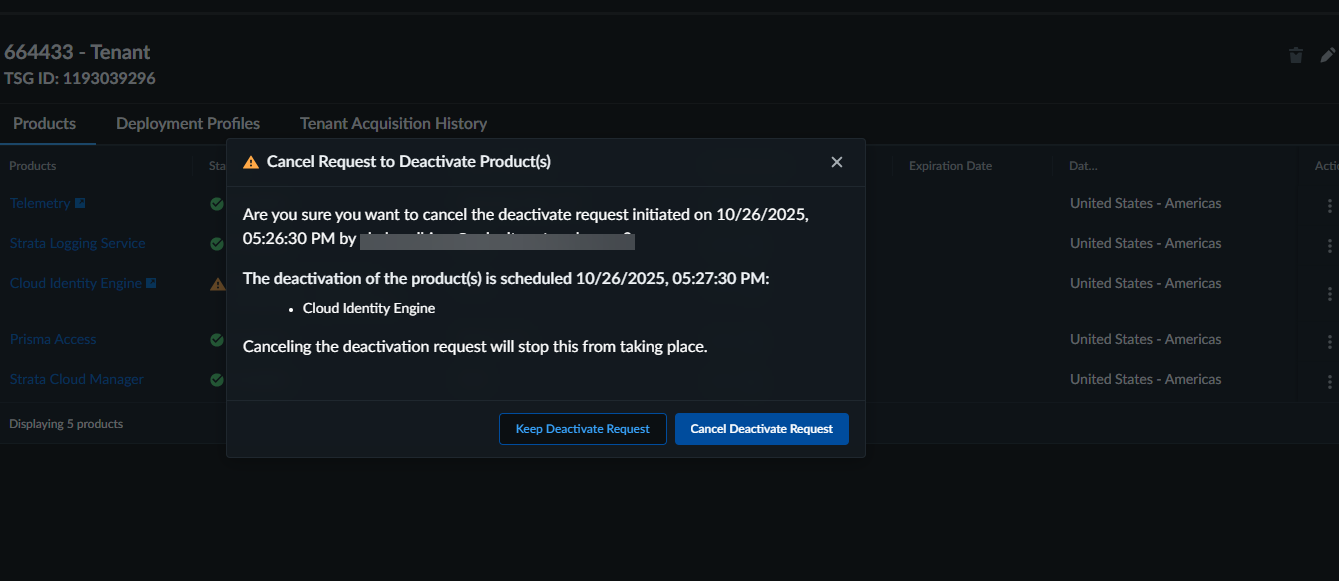This screenshot has height=581, width=1339.
Task: Click the green status check for Telemetry
Action: (216, 204)
